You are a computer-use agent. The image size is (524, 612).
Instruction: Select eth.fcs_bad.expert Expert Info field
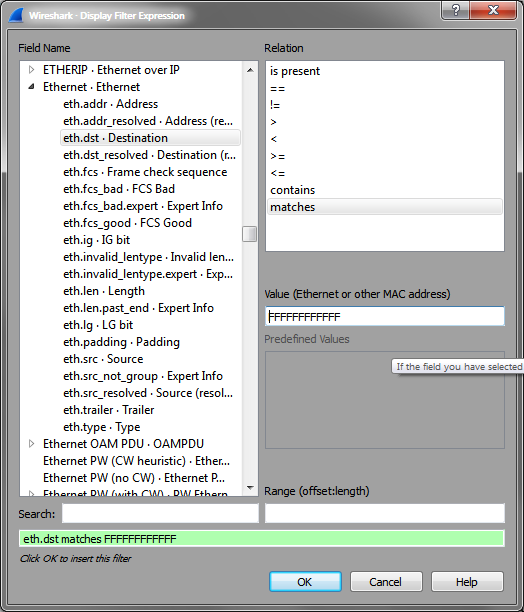pos(143,206)
